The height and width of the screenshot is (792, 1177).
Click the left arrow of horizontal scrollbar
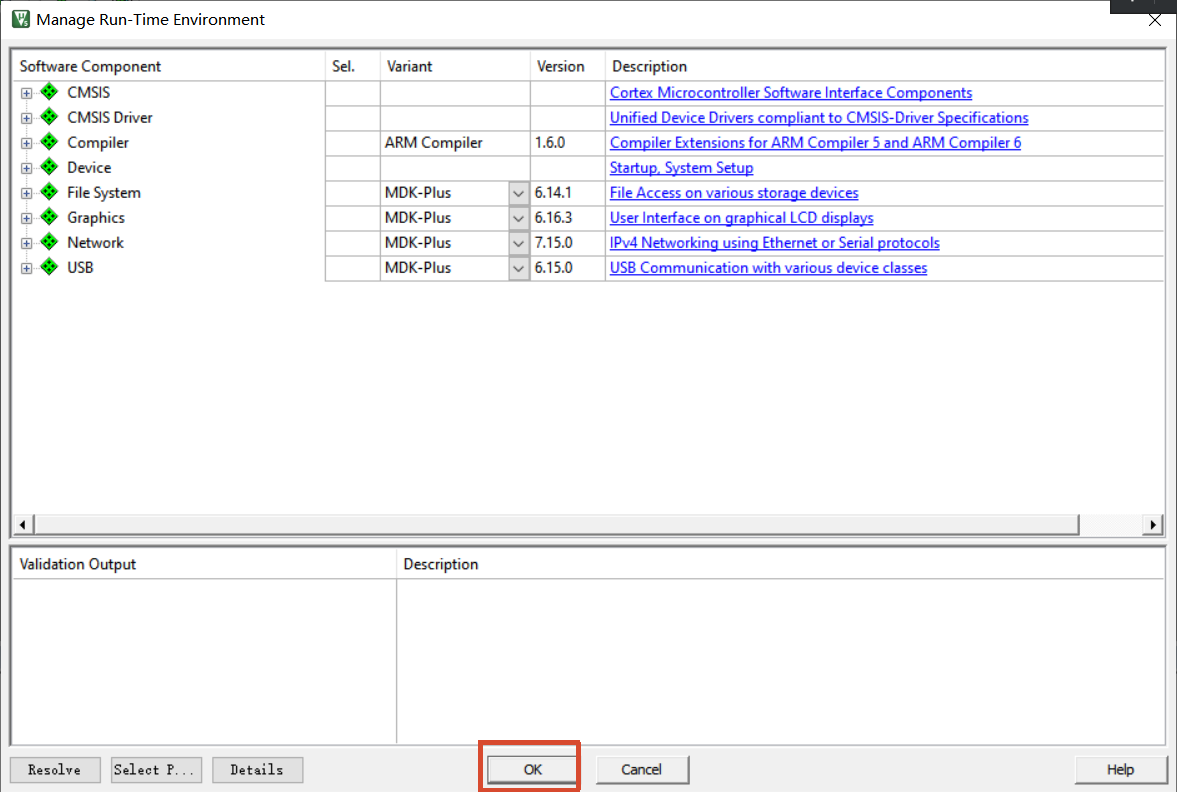pyautogui.click(x=23, y=524)
